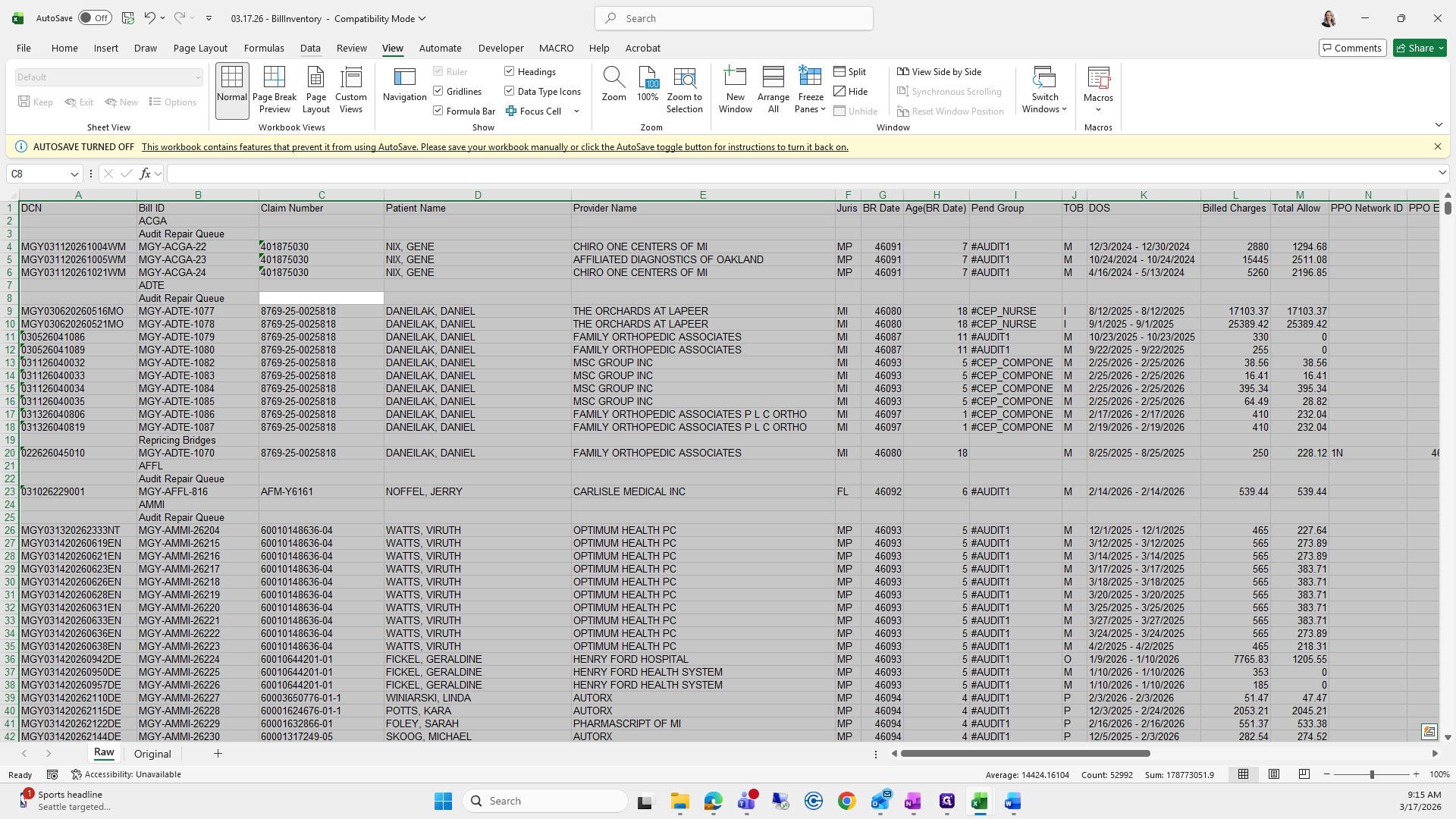Open Chrome from the Windows taskbar
This screenshot has width=1456, height=819.
846,801
